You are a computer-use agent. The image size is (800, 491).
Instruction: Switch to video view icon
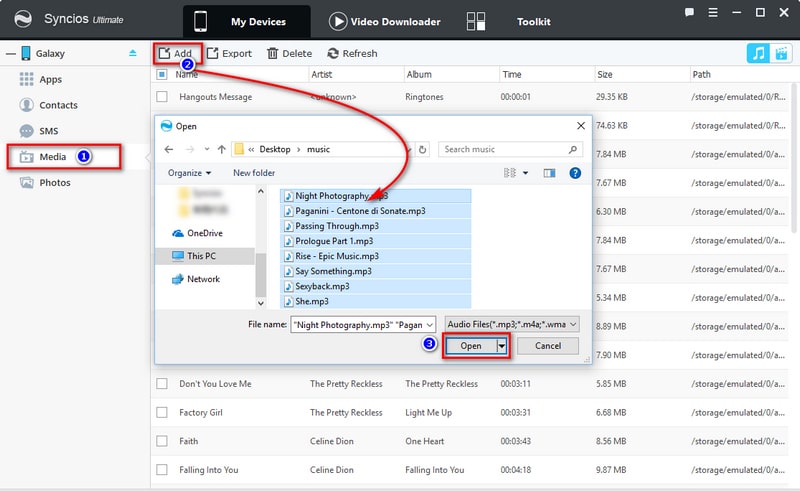(x=780, y=54)
